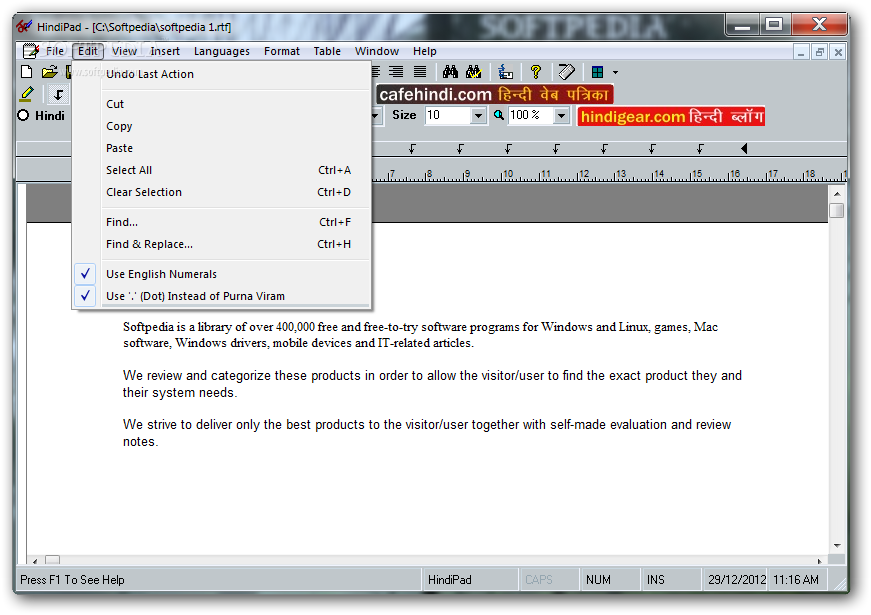
Task: Choose Paste from Edit menu
Action: [x=221, y=148]
